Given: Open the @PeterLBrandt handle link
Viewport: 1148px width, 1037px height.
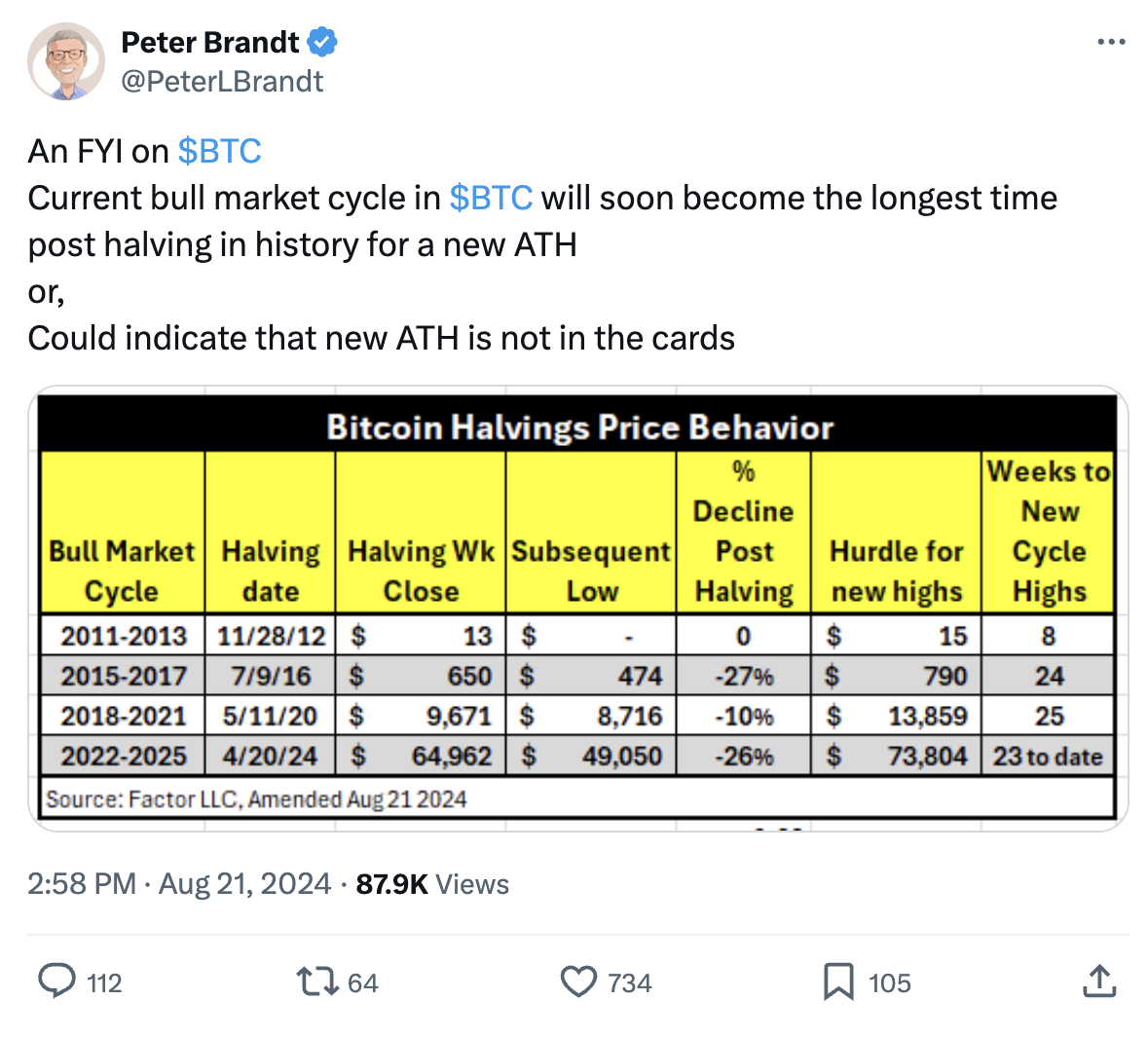Looking at the screenshot, I should pyautogui.click(x=222, y=82).
